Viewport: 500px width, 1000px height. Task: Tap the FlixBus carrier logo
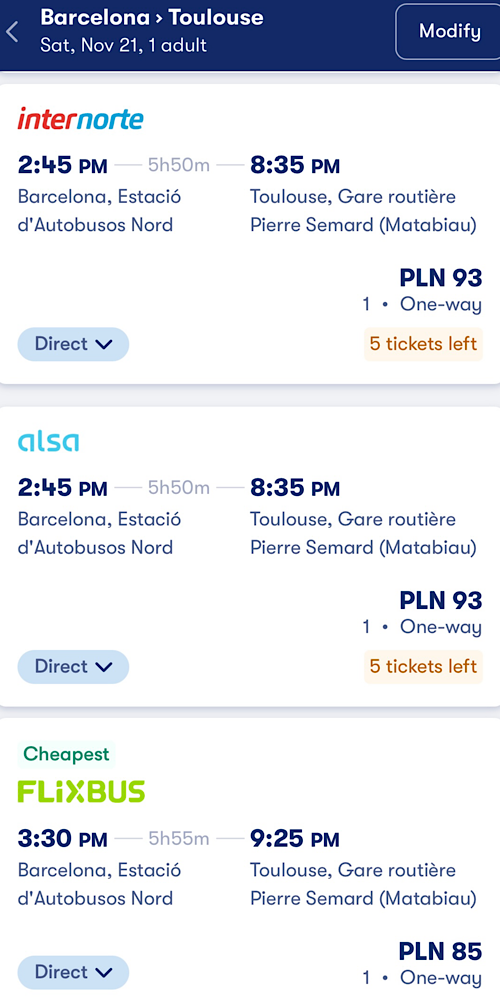point(81,791)
